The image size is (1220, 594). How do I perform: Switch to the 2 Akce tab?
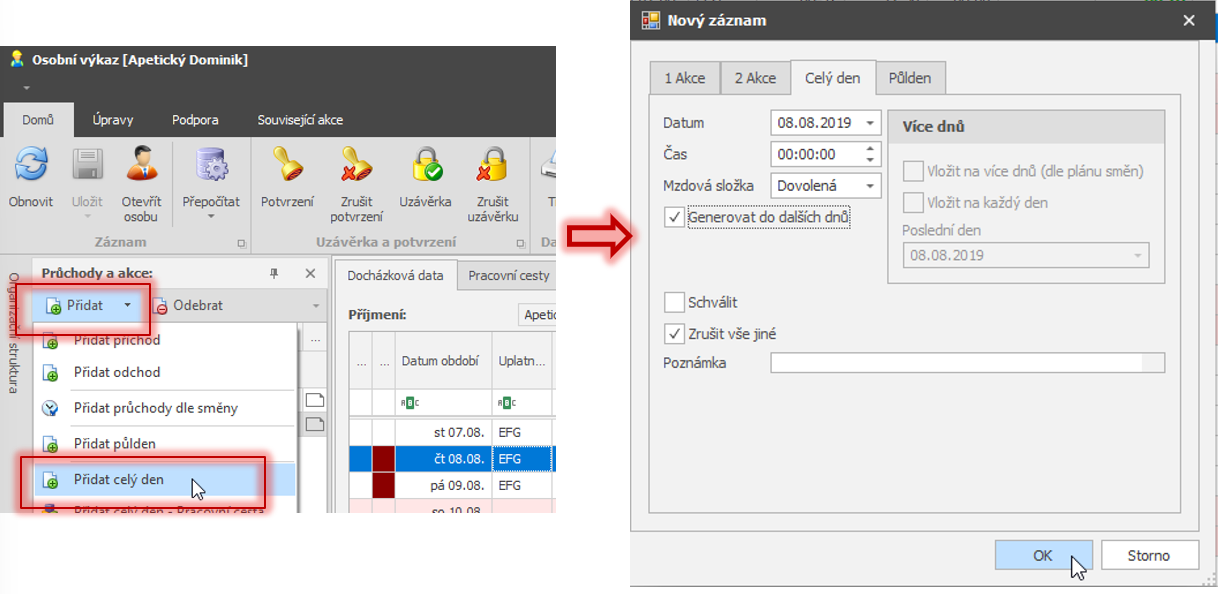[755, 78]
